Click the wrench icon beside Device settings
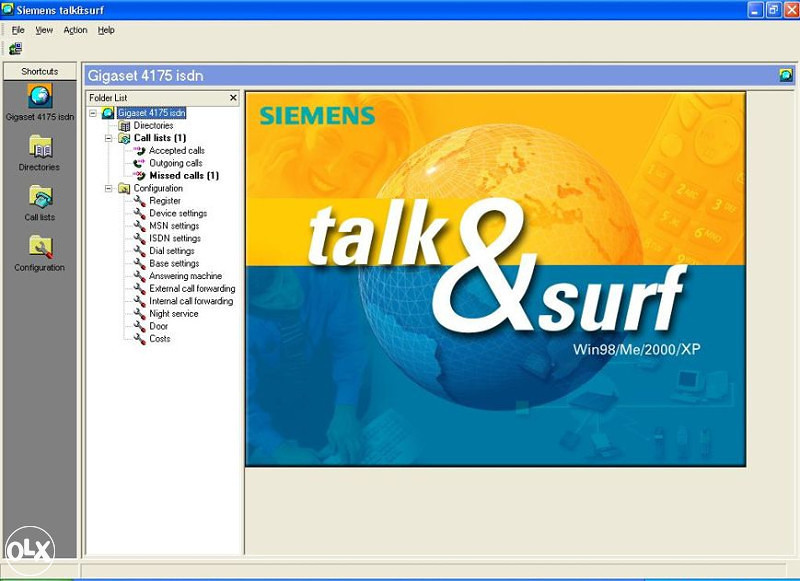 click(x=139, y=213)
